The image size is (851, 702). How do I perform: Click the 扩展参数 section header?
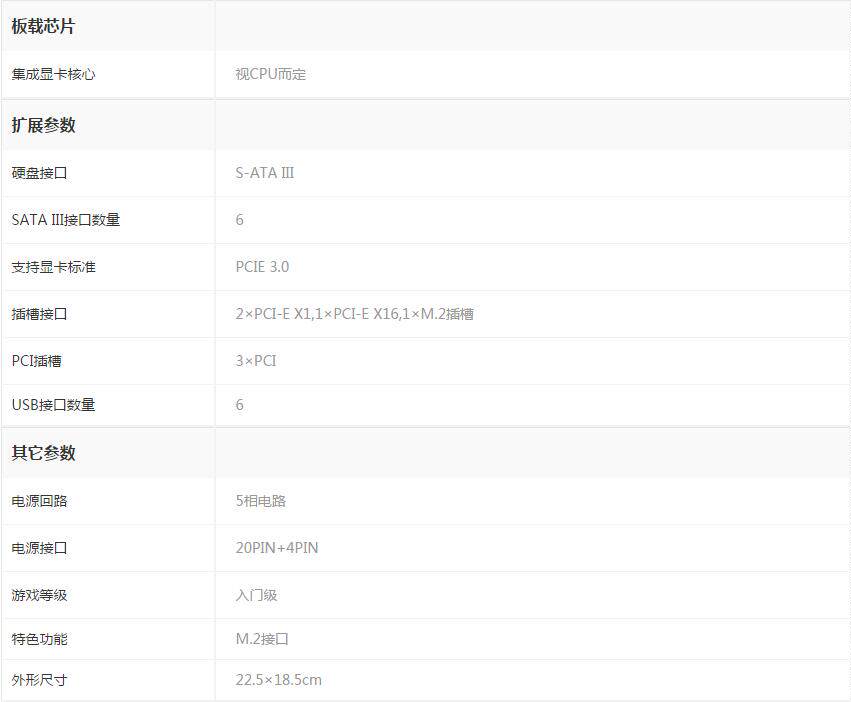pos(43,126)
